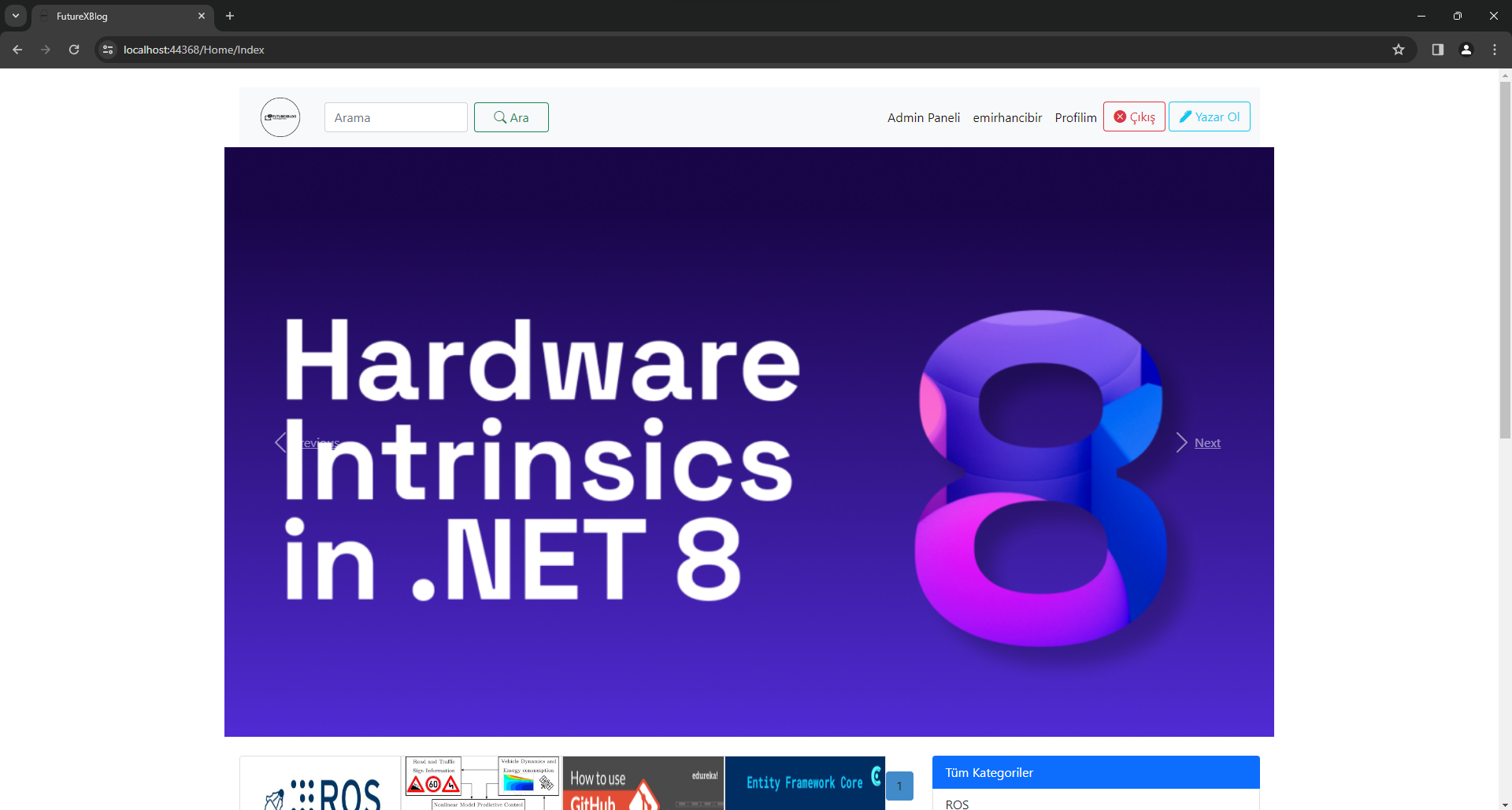Open the Chrome profile icon
The image size is (1512, 810).
[x=1466, y=50]
